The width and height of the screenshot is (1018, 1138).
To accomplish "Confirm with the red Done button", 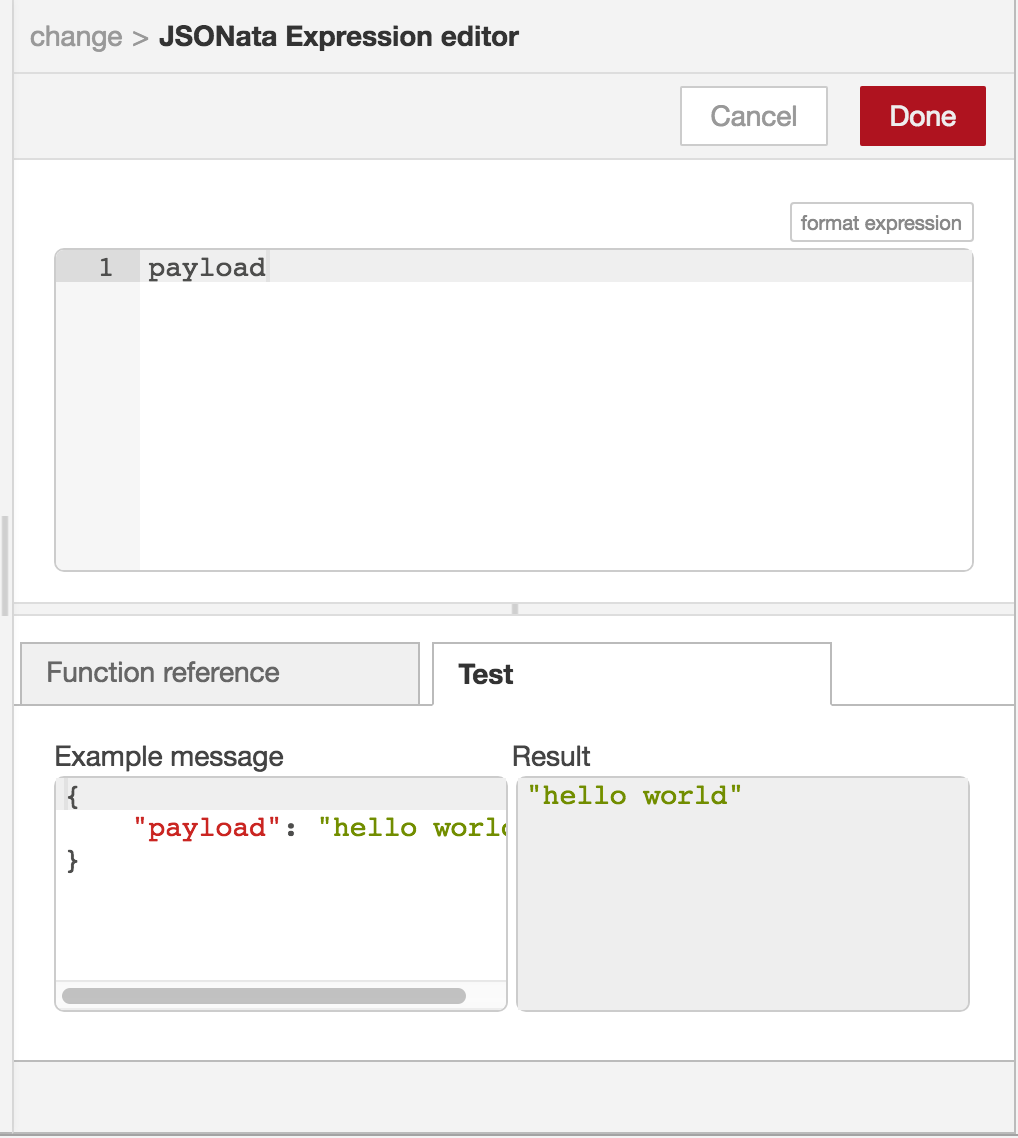I will (x=922, y=116).
